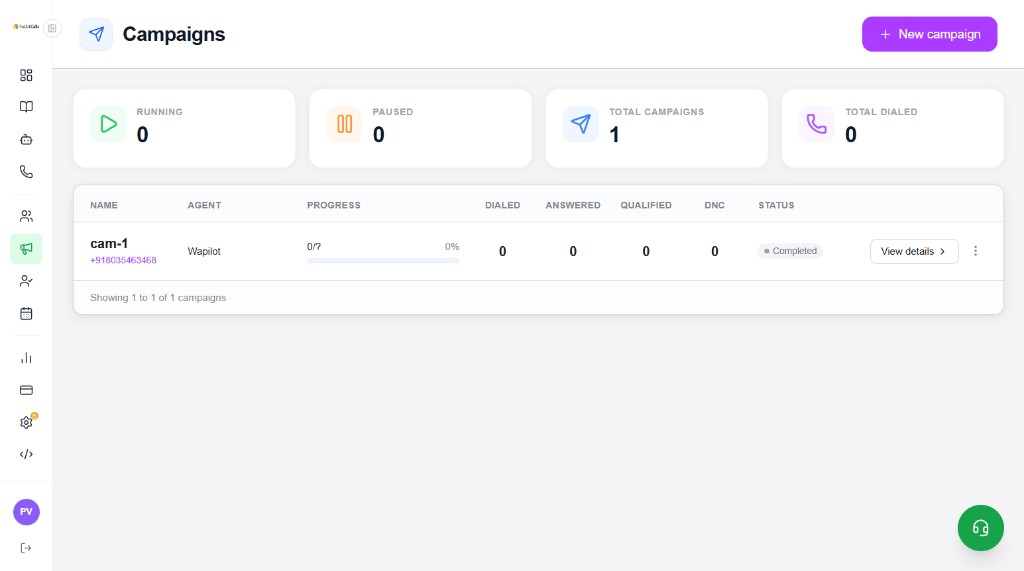Click the cam-1 progress bar

click(383, 261)
